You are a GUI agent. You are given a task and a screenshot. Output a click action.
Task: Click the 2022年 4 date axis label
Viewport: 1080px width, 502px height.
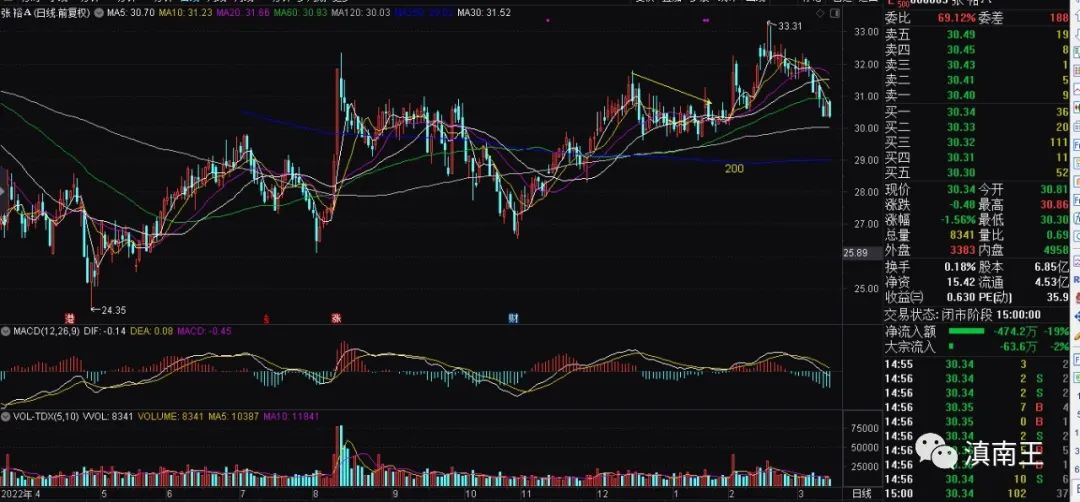click(x=21, y=494)
